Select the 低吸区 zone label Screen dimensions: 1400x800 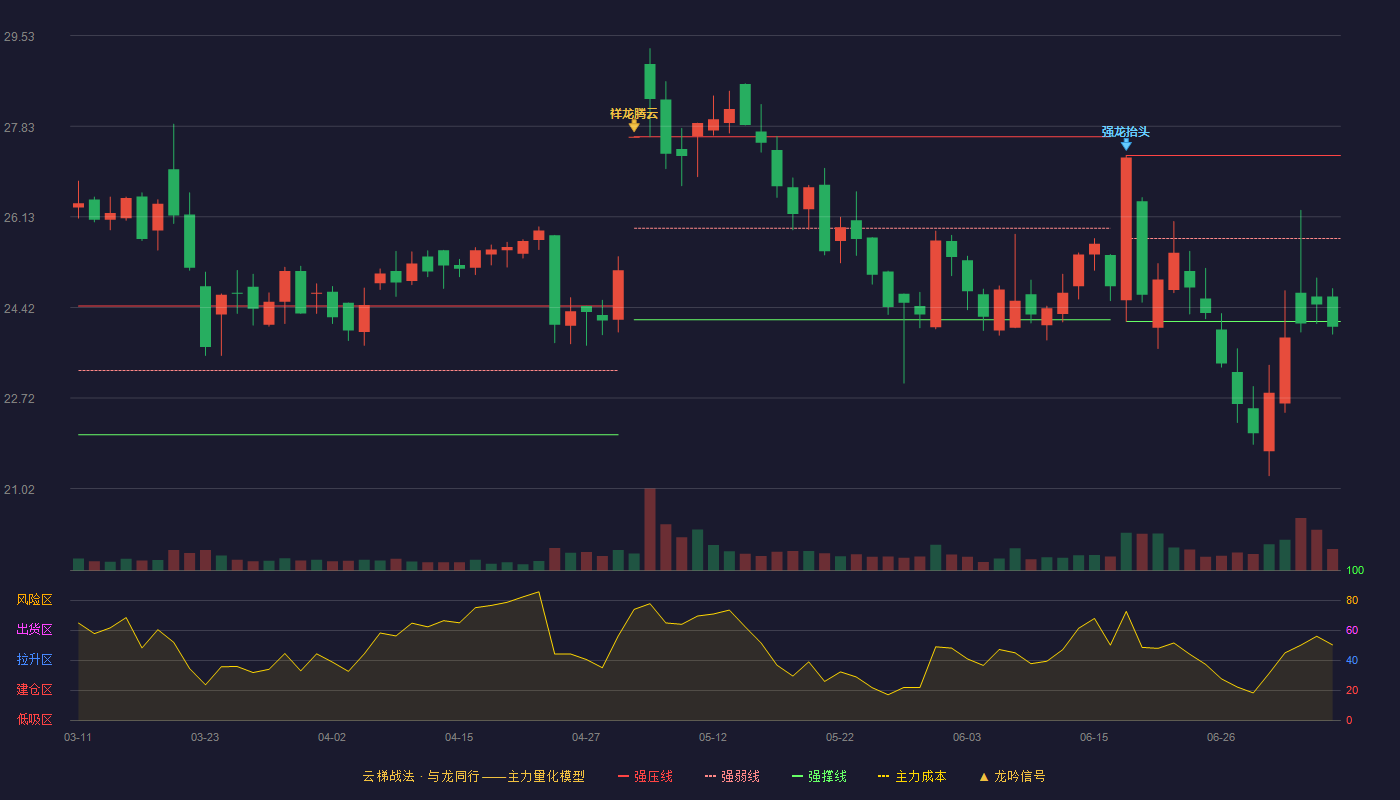tap(34, 720)
